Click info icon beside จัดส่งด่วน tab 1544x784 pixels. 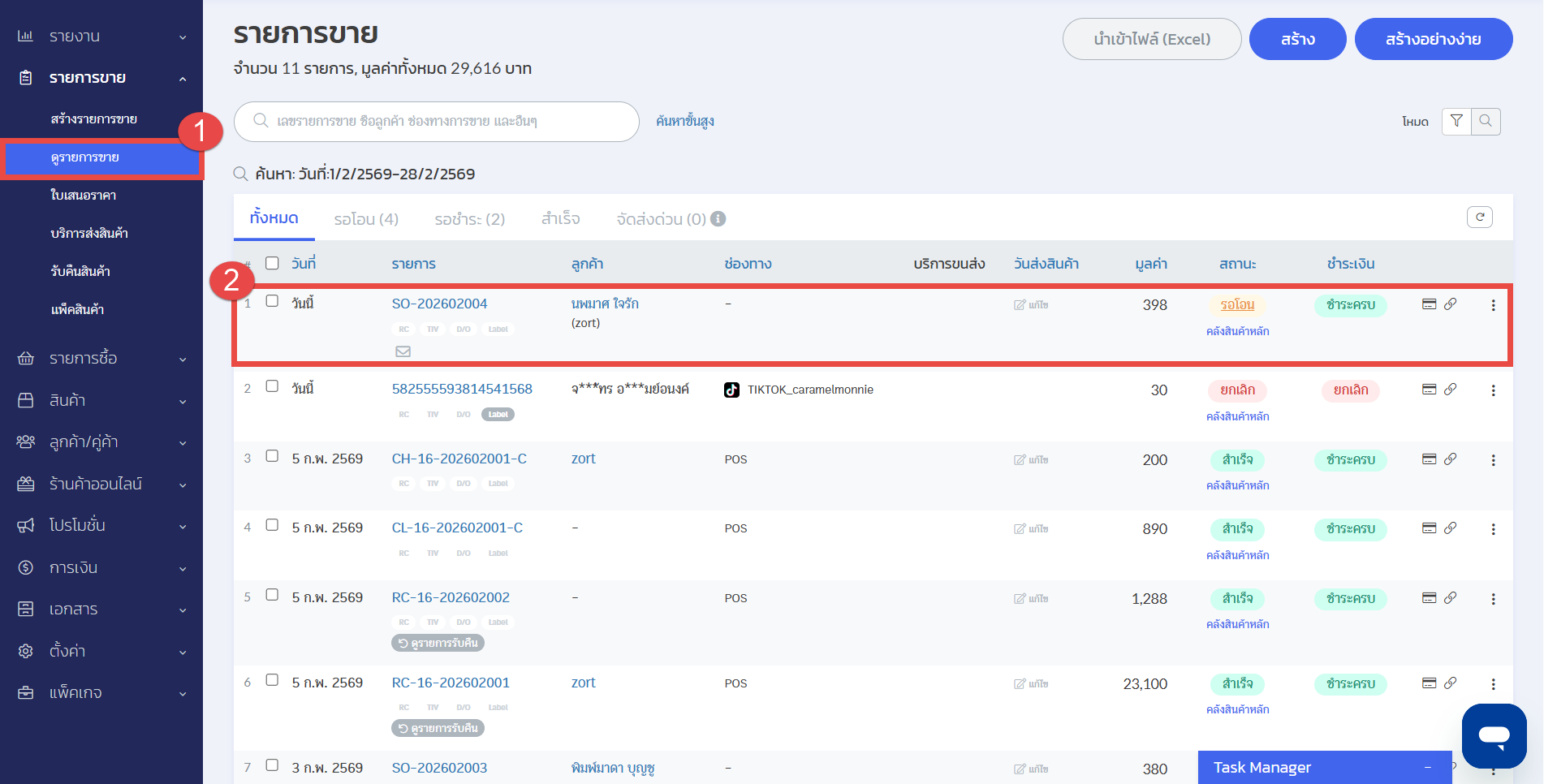(x=718, y=218)
